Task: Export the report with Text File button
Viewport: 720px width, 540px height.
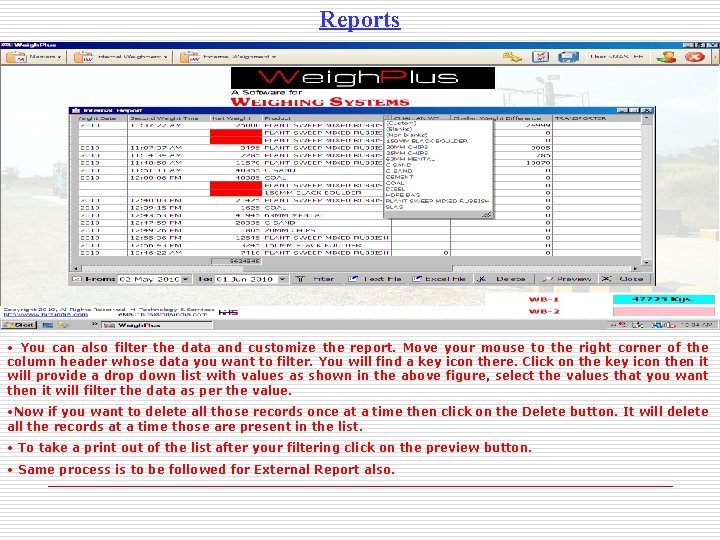Action: (375, 279)
